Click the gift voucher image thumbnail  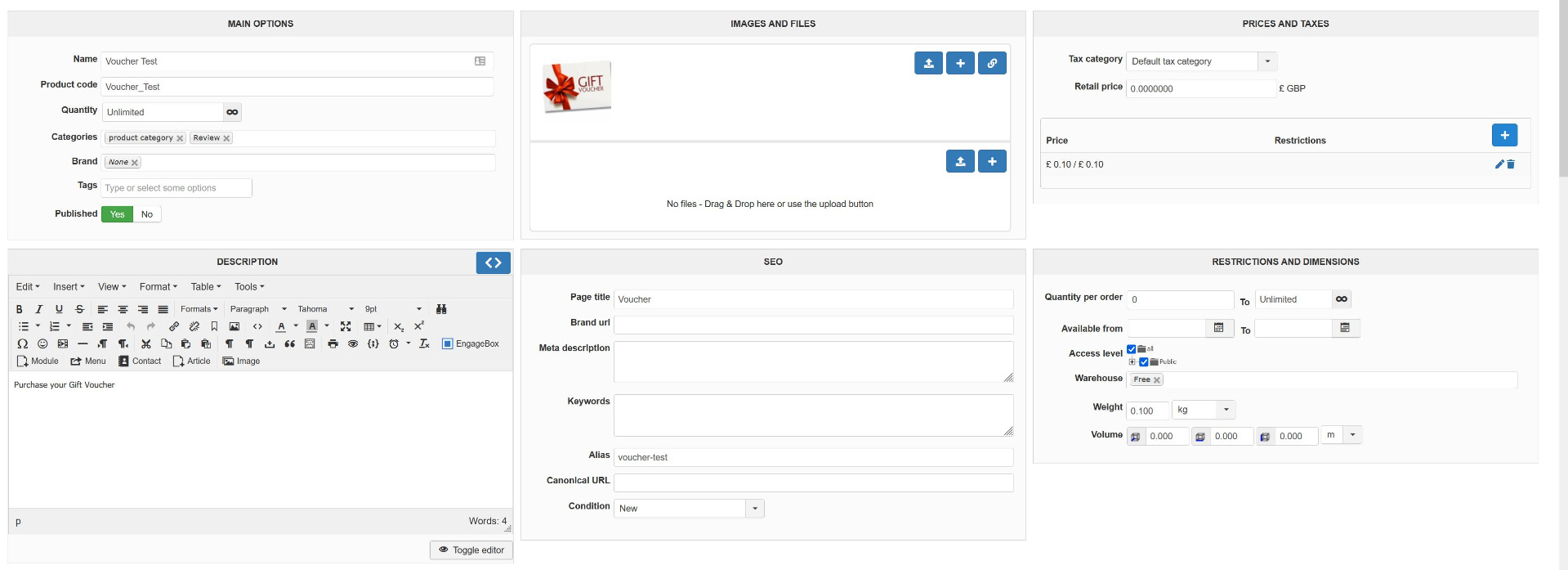[x=577, y=86]
